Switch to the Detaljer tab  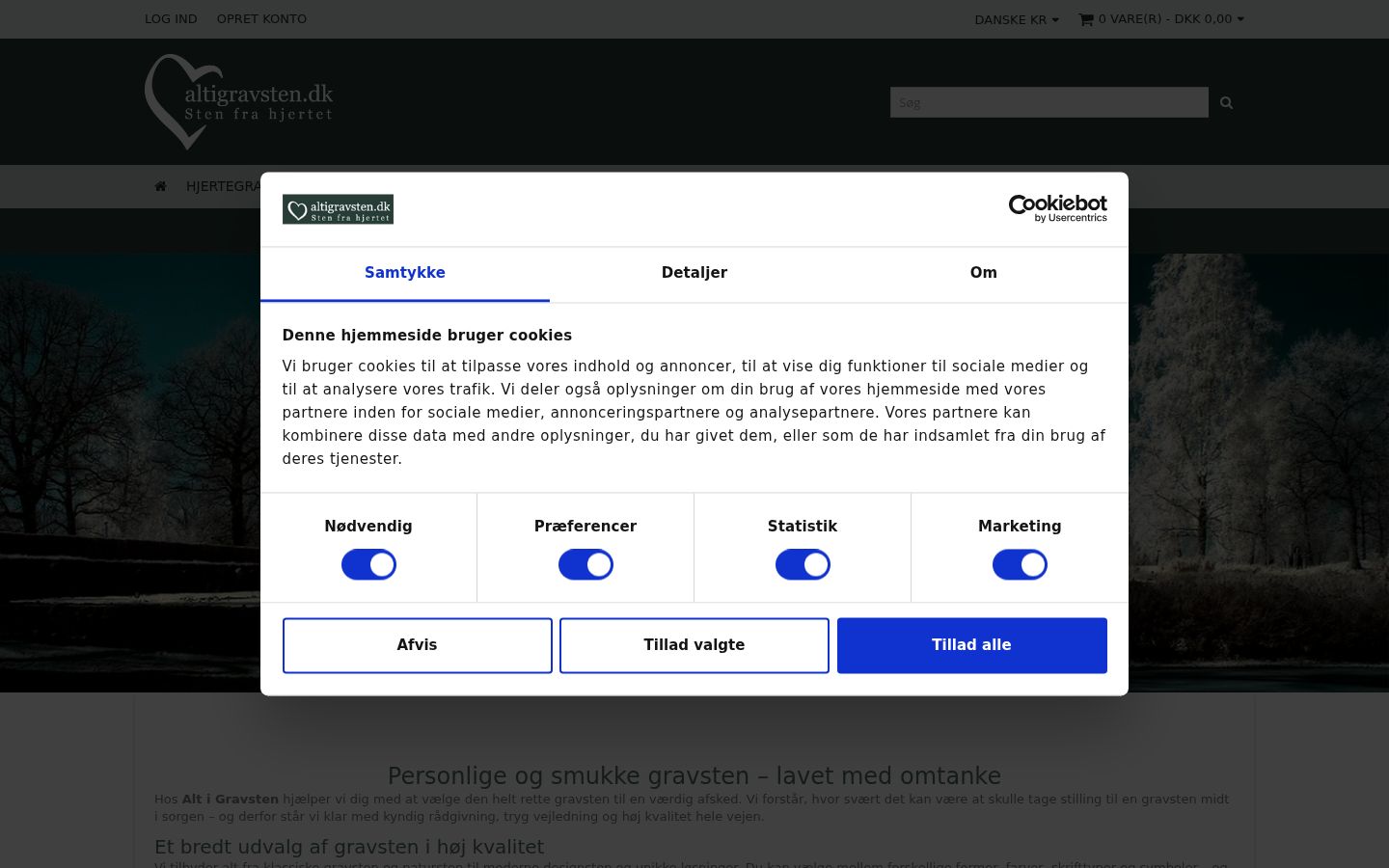[x=694, y=274]
